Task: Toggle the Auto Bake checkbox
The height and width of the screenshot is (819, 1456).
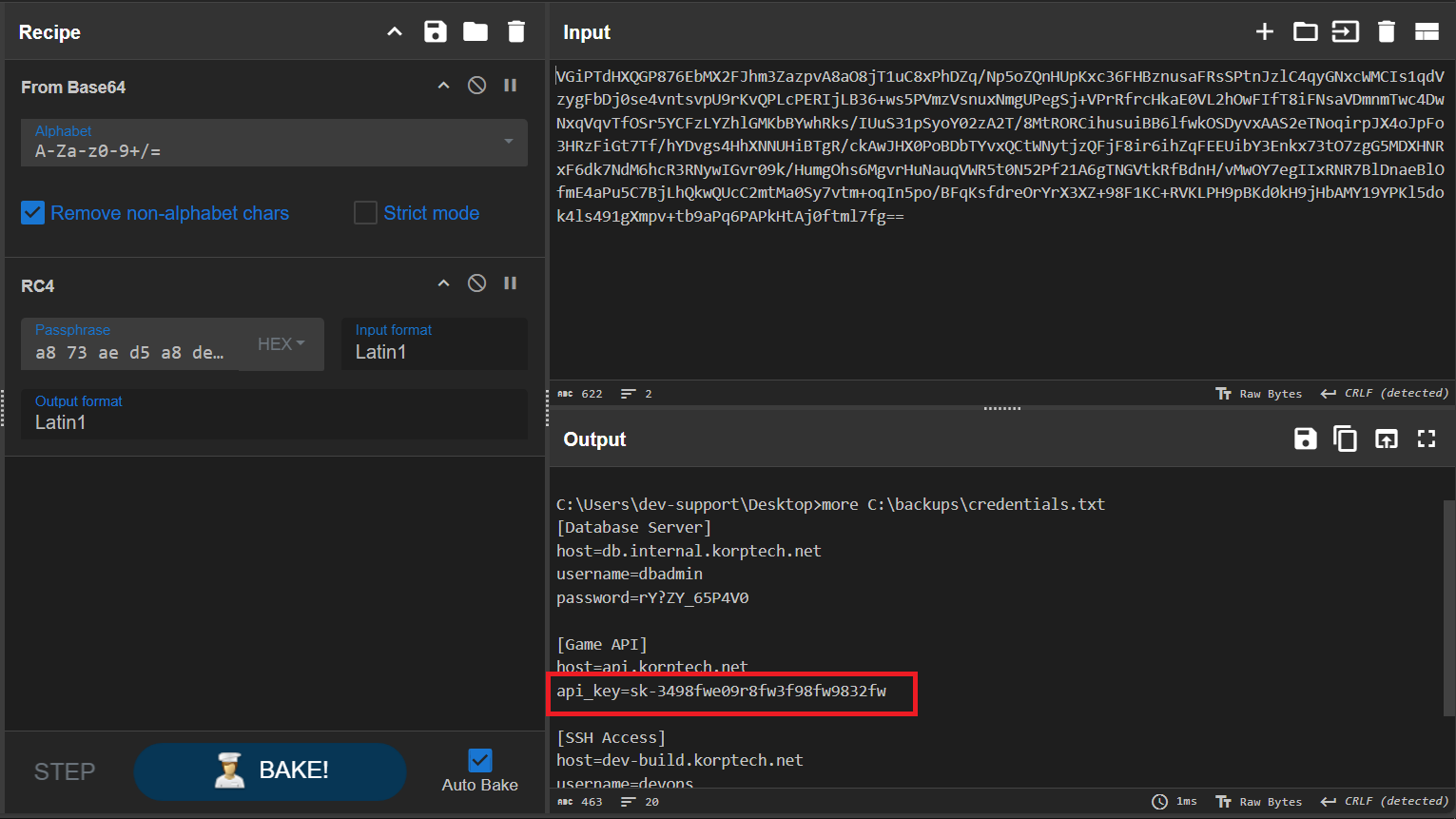Action: (480, 760)
